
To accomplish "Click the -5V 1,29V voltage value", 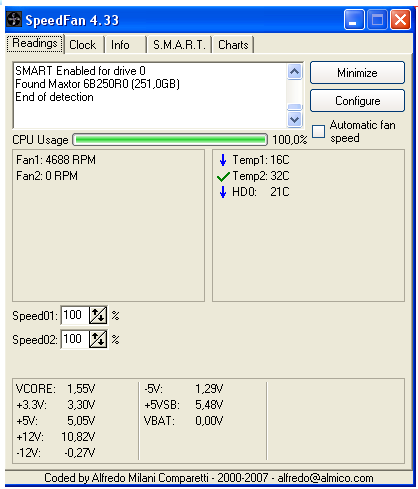I will pyautogui.click(x=209, y=389).
